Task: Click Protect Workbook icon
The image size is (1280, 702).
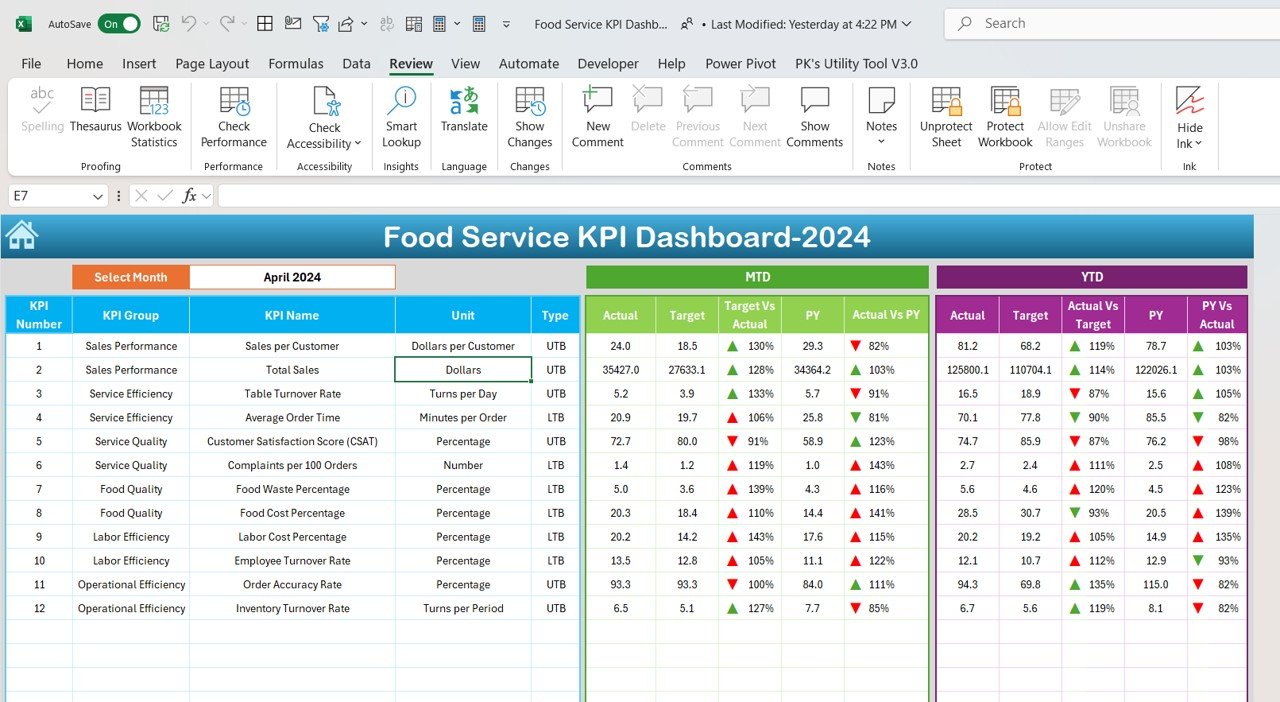Action: coord(1005,100)
